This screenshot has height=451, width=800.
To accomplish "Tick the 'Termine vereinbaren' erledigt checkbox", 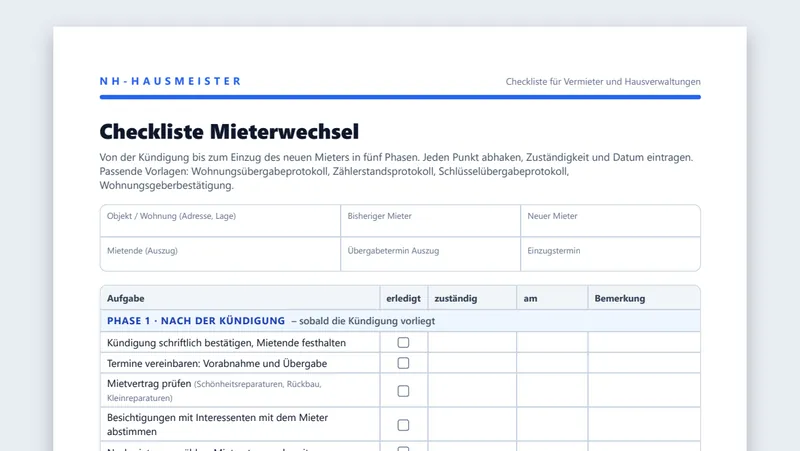I will pos(403,363).
